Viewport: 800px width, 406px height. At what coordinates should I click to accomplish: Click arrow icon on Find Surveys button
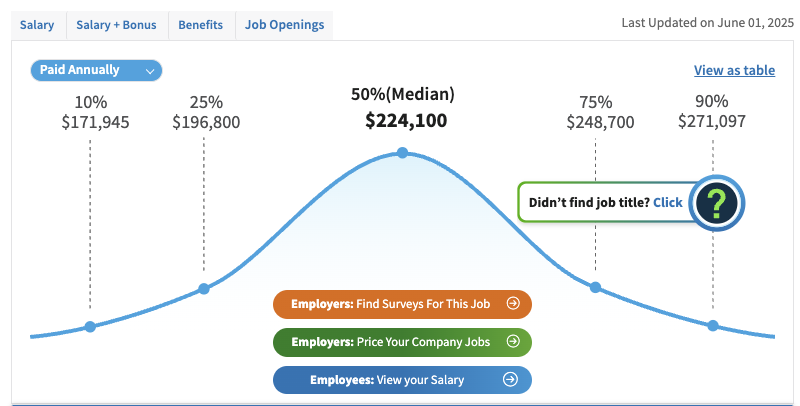tap(512, 303)
